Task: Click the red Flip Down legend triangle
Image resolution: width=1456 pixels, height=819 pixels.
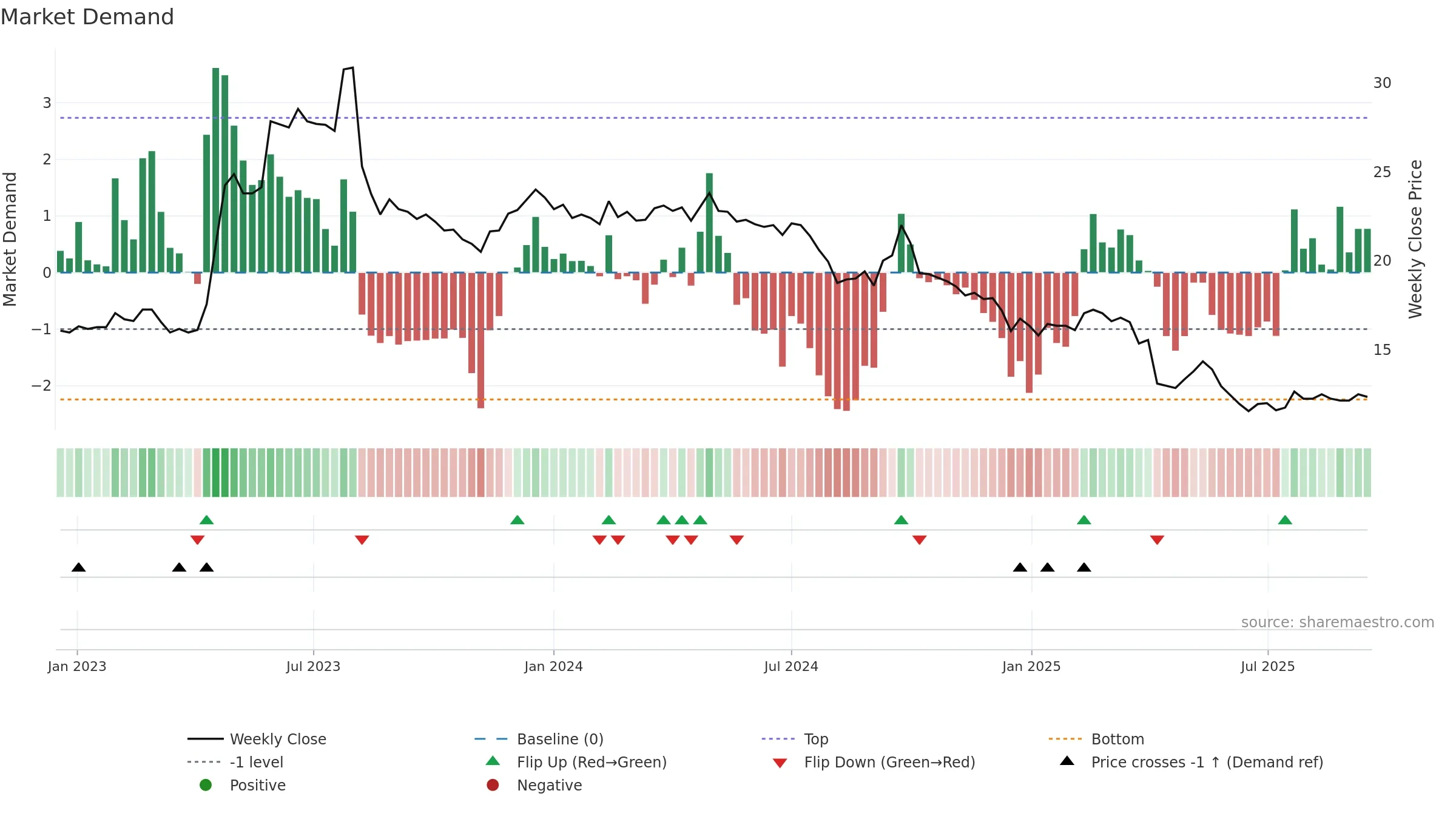Action: (780, 763)
